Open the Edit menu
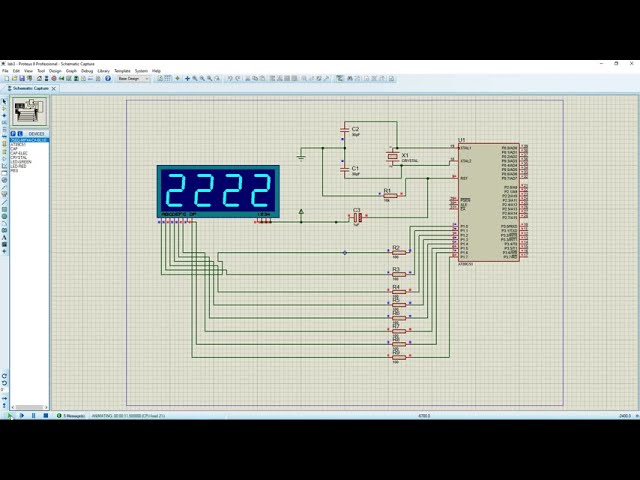The height and width of the screenshot is (480, 640). point(16,71)
